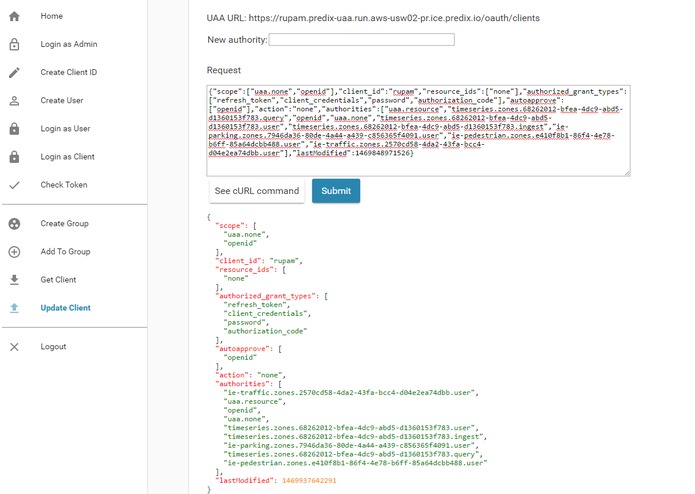Click timeseries ...f783.query authority in response
695x494 pixels.
coord(353,455)
